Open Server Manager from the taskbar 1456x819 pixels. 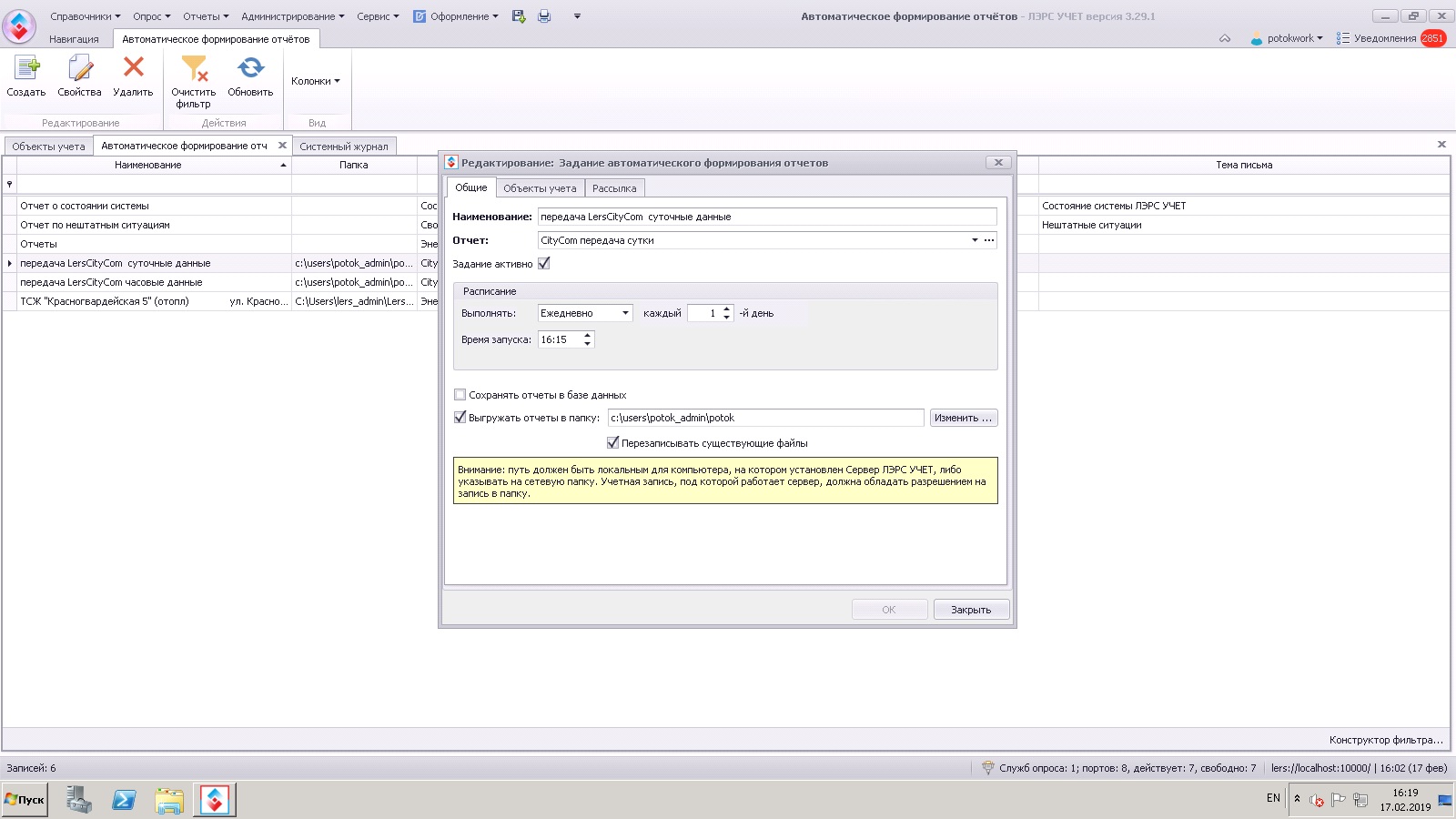[79, 800]
